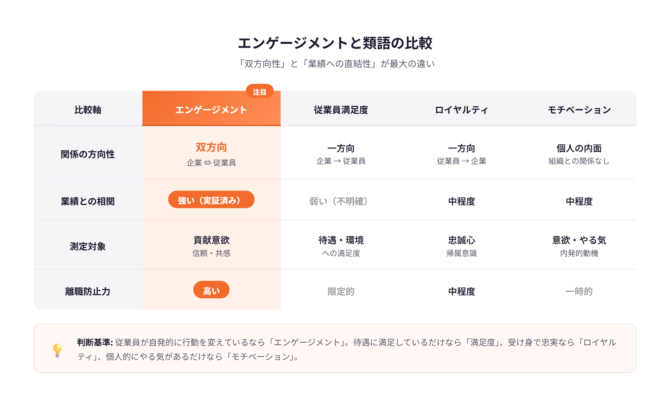Click the 強い（実証済み）orange pill badge
The height and width of the screenshot is (401, 670).
tap(211, 200)
